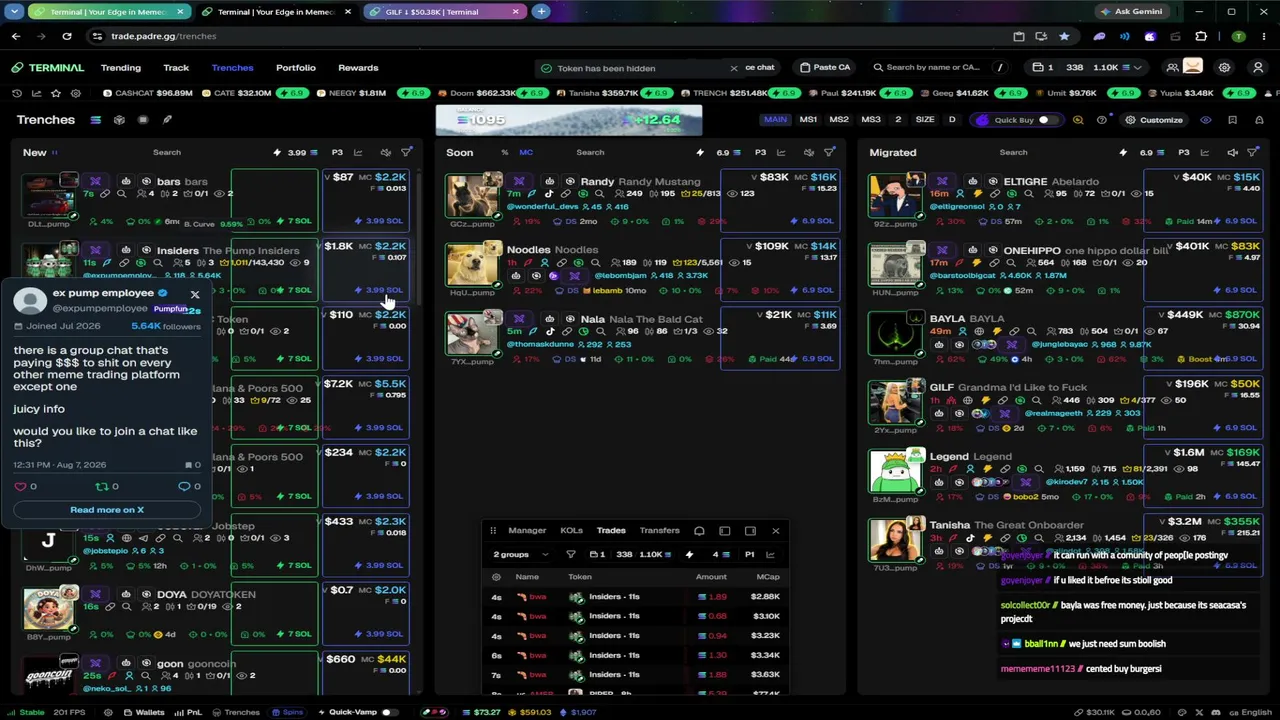Open the notification bell in the trades panel

(699, 531)
